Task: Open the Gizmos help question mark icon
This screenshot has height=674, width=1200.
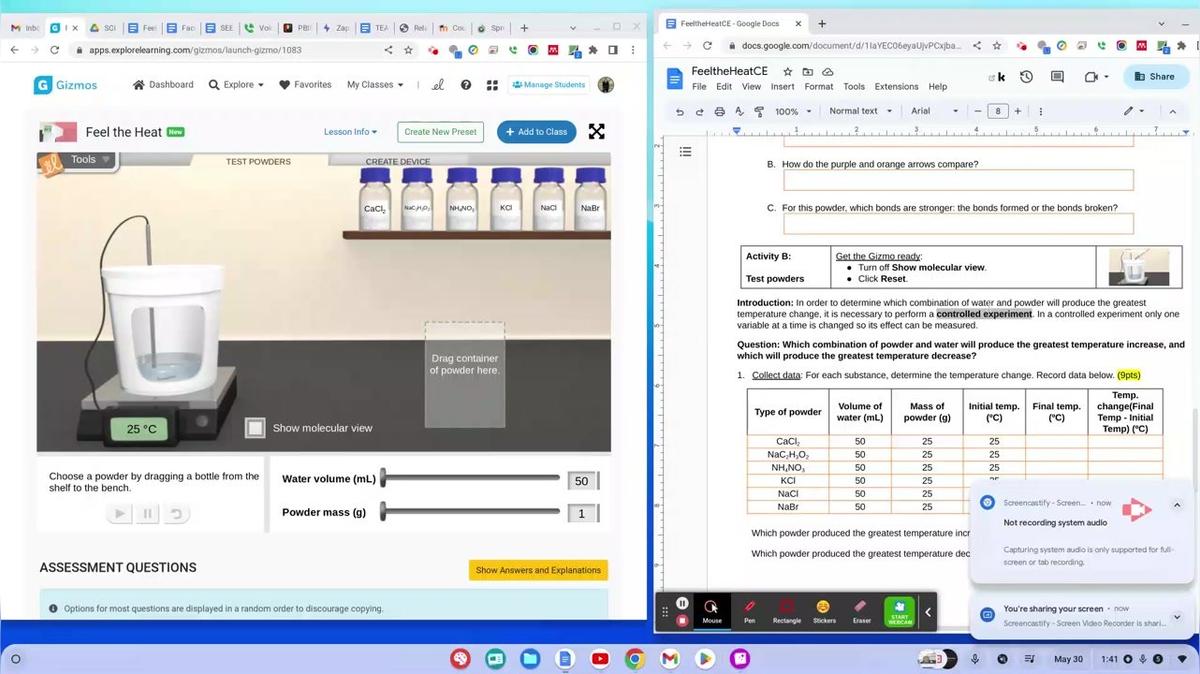Action: [466, 85]
